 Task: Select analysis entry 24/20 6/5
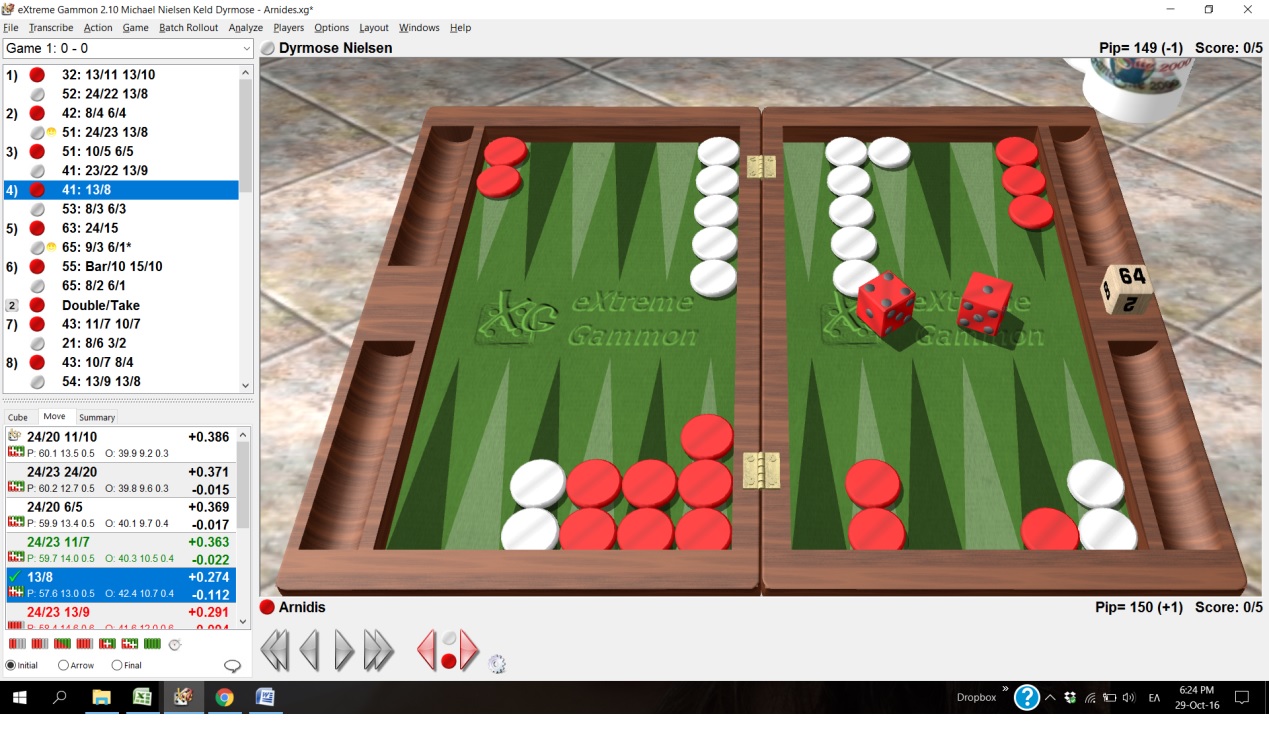(120, 515)
